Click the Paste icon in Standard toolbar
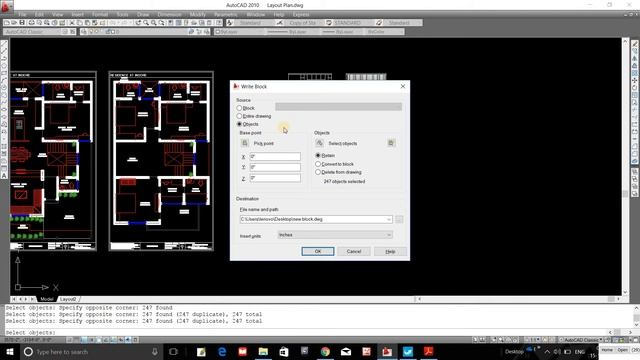The height and width of the screenshot is (360, 640). (87, 23)
